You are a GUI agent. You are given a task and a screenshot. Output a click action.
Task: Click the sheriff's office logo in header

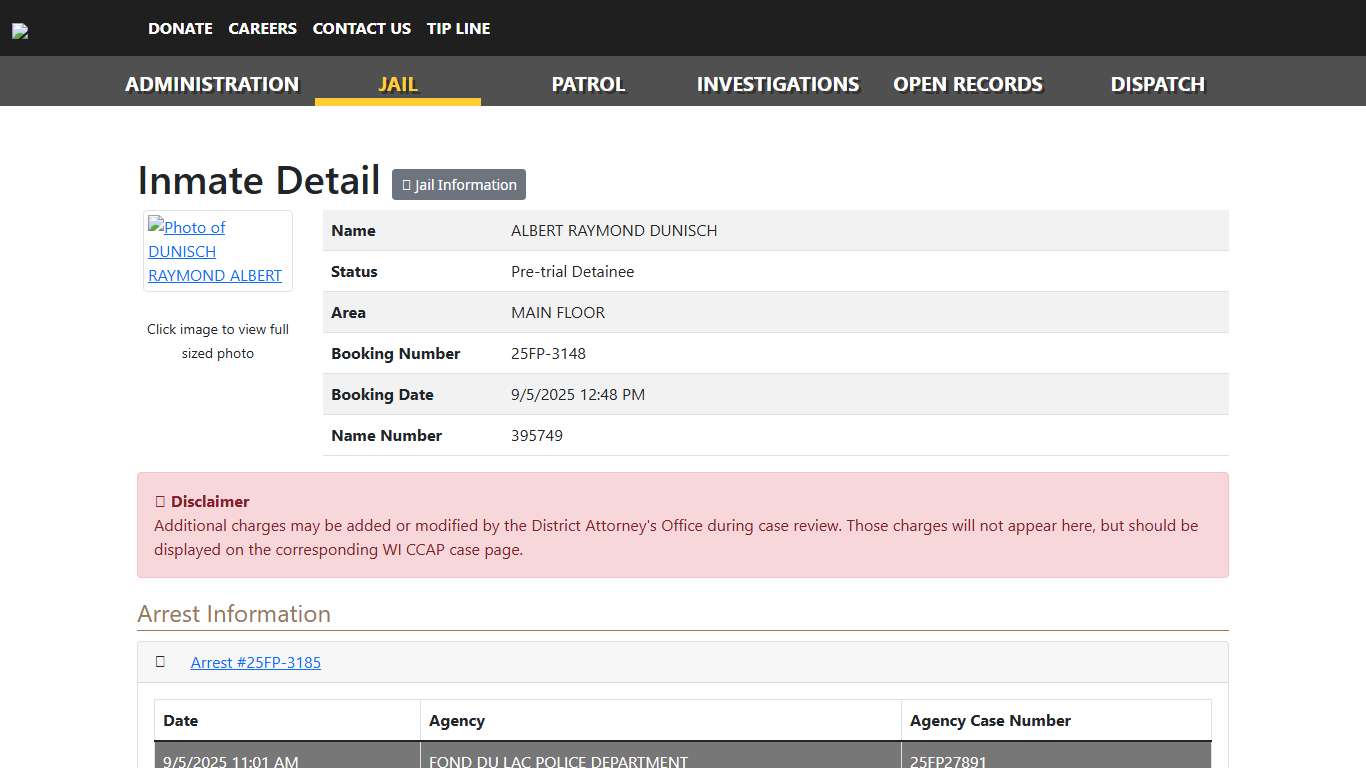(x=20, y=31)
